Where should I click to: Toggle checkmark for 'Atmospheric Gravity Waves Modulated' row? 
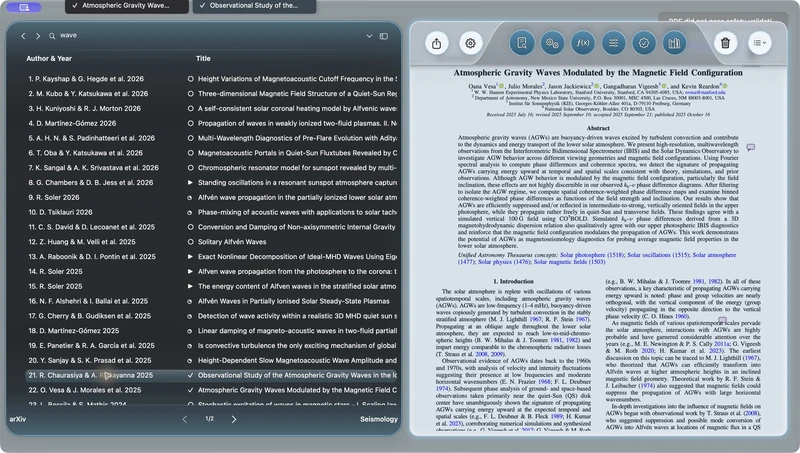190,390
